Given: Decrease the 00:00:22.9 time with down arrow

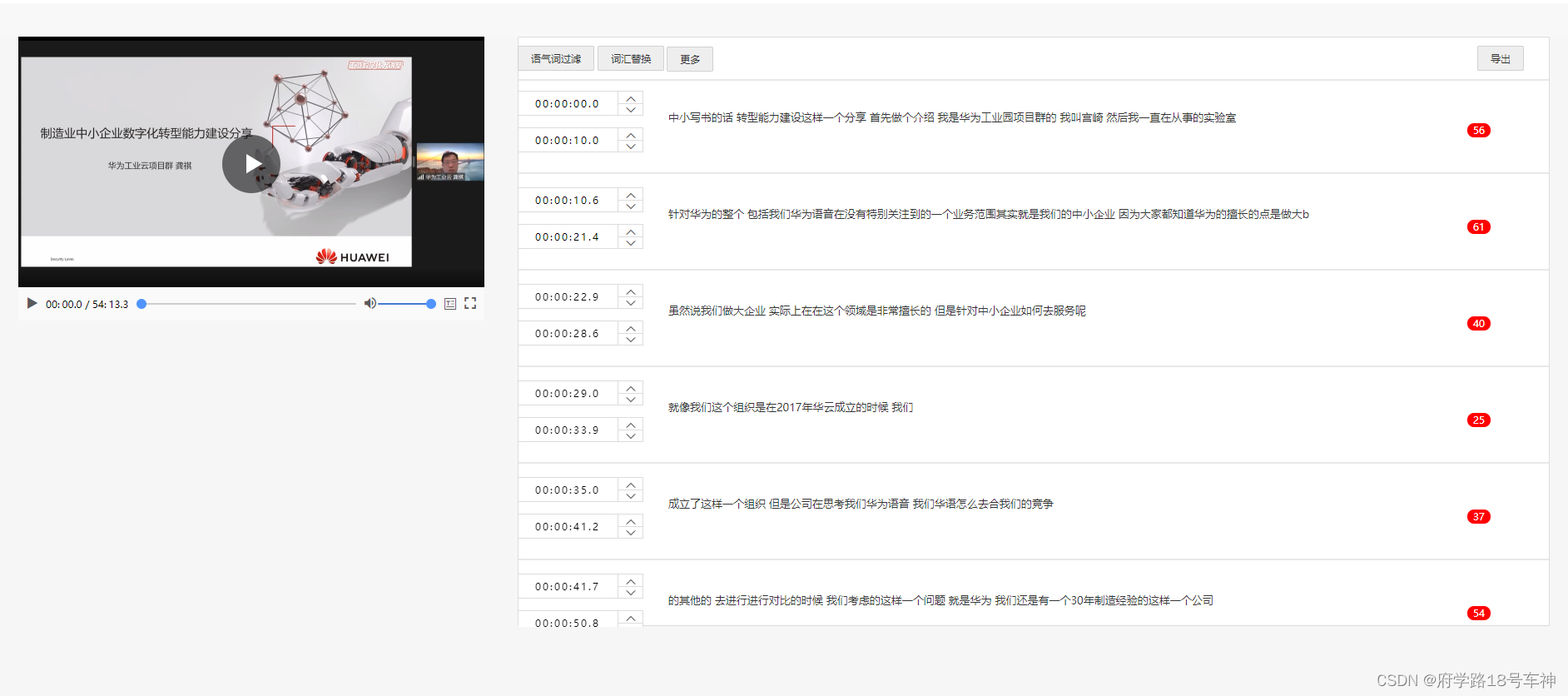Looking at the screenshot, I should (x=631, y=303).
